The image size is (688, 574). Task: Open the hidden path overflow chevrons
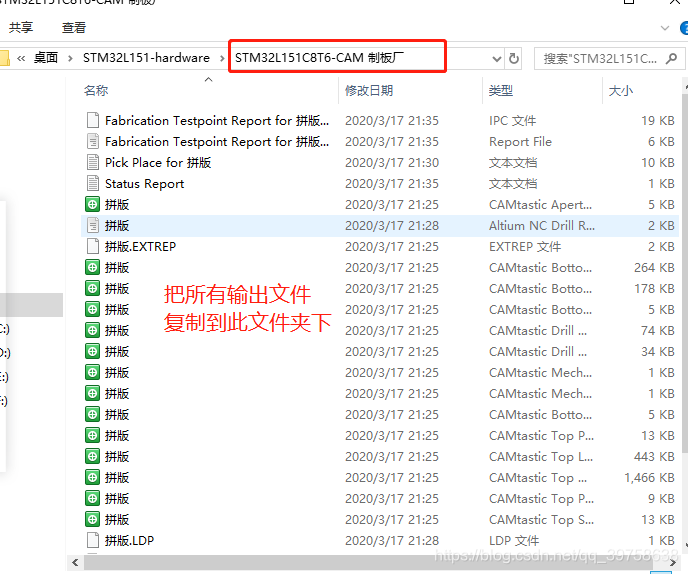21,58
